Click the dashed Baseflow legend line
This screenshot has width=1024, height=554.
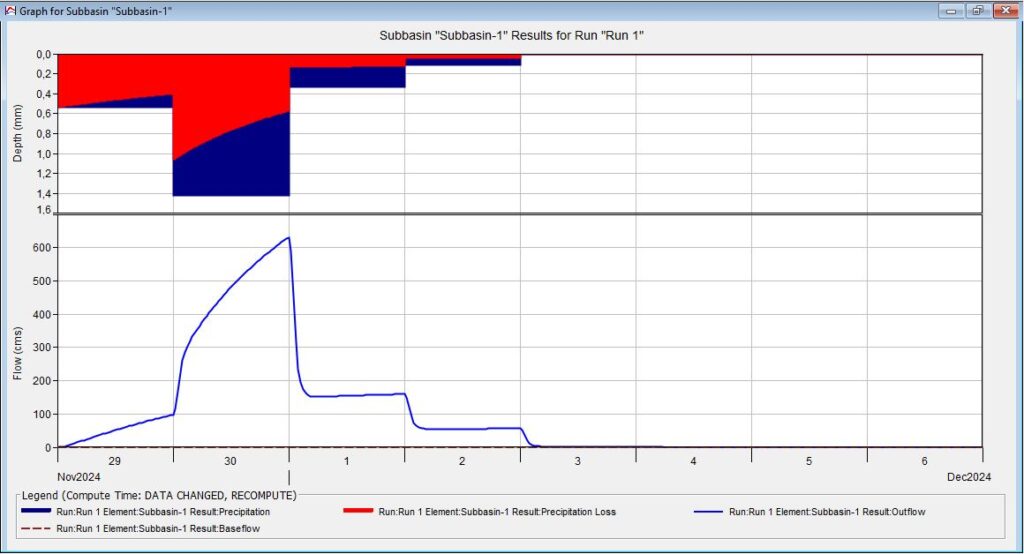[35, 527]
